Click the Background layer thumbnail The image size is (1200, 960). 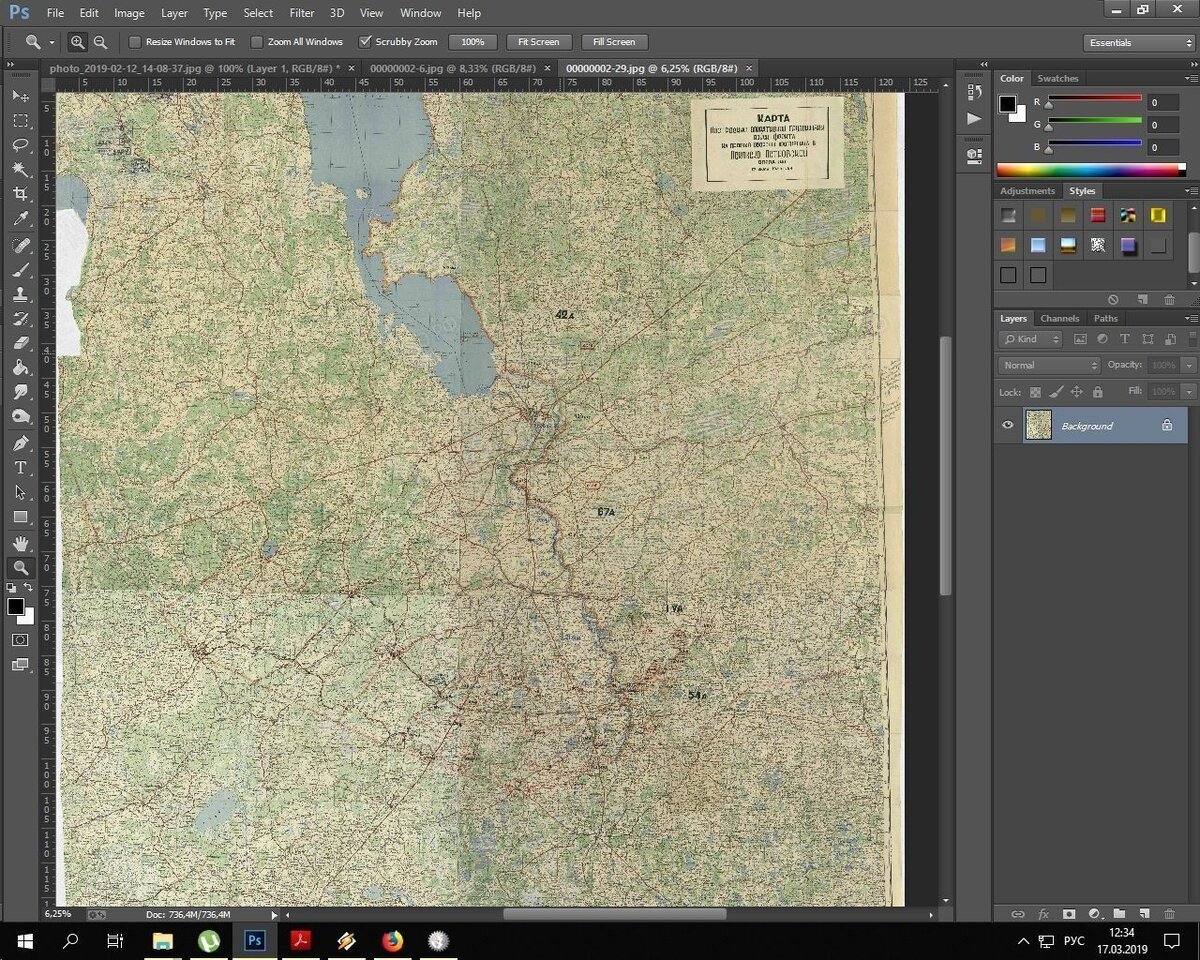click(x=1039, y=426)
